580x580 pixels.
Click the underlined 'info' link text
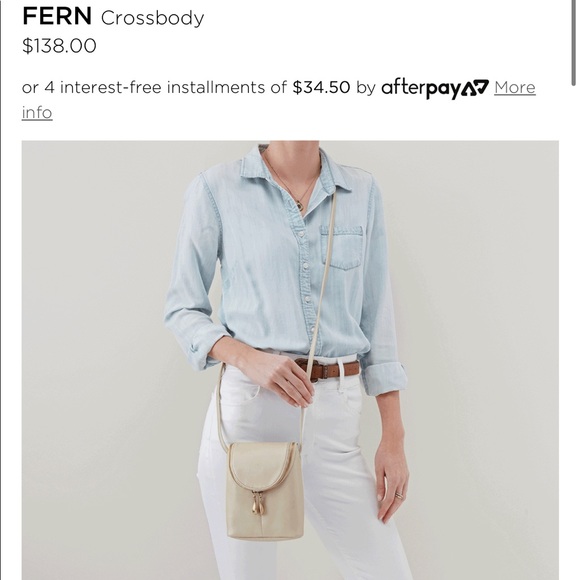(37, 113)
